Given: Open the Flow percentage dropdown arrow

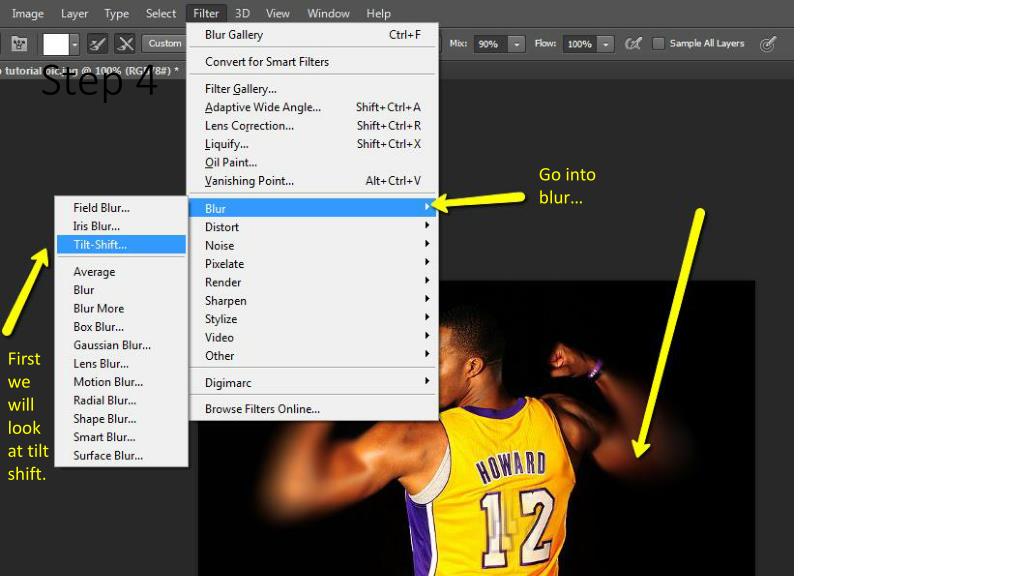Looking at the screenshot, I should coord(606,44).
